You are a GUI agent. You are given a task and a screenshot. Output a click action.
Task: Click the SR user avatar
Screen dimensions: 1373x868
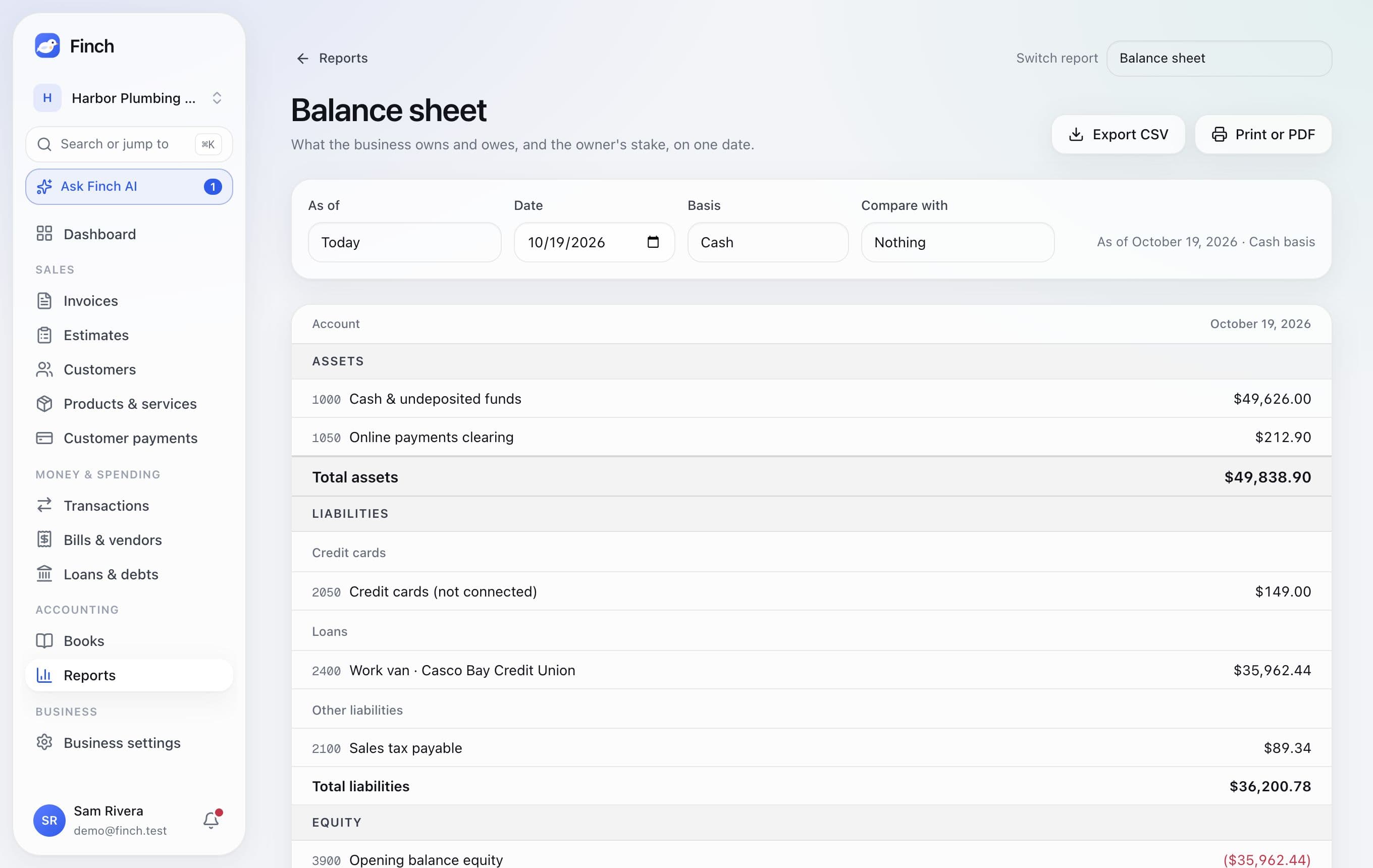(49, 820)
